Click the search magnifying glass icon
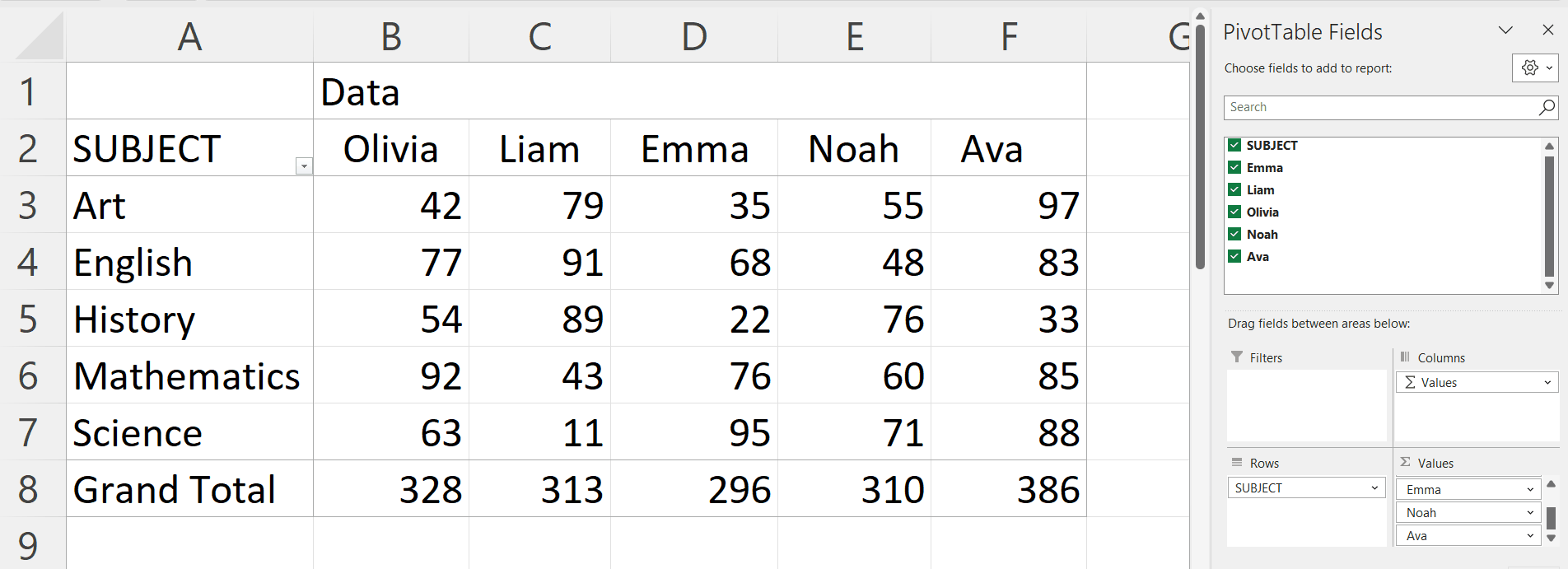The width and height of the screenshot is (1568, 569). point(1545,107)
